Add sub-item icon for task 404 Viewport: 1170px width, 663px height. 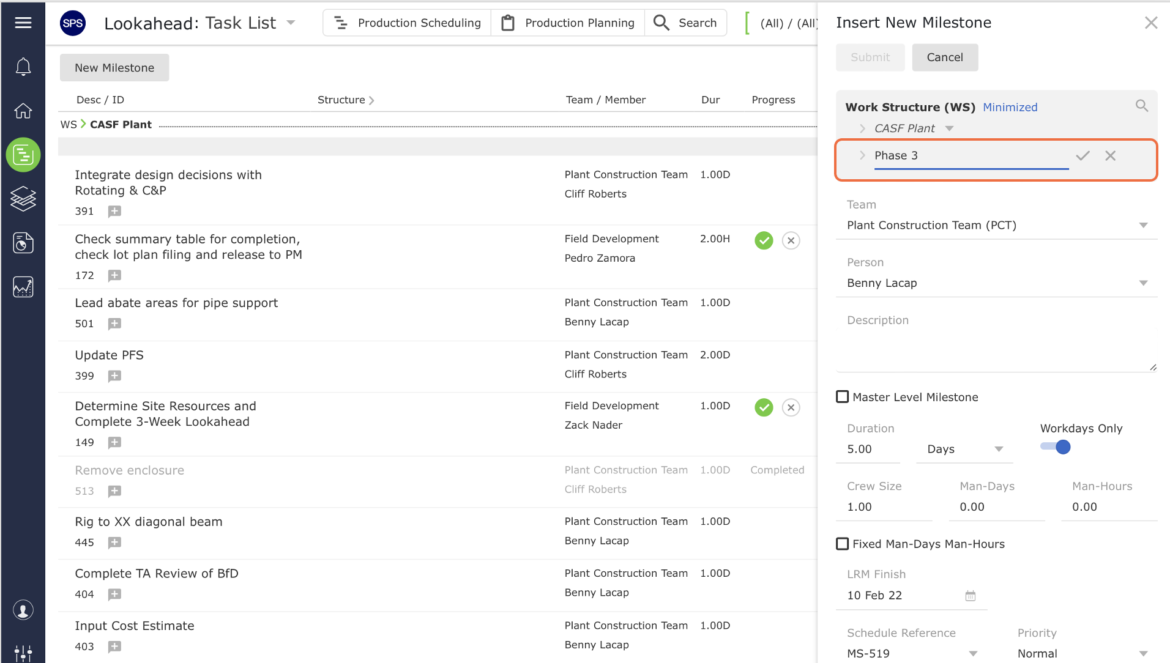pyautogui.click(x=114, y=594)
